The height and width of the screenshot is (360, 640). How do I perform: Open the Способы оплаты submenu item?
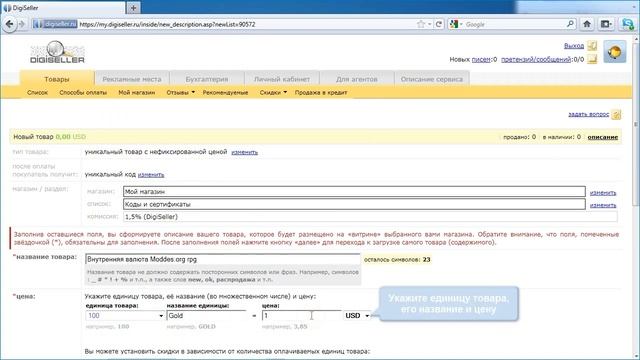(x=83, y=93)
